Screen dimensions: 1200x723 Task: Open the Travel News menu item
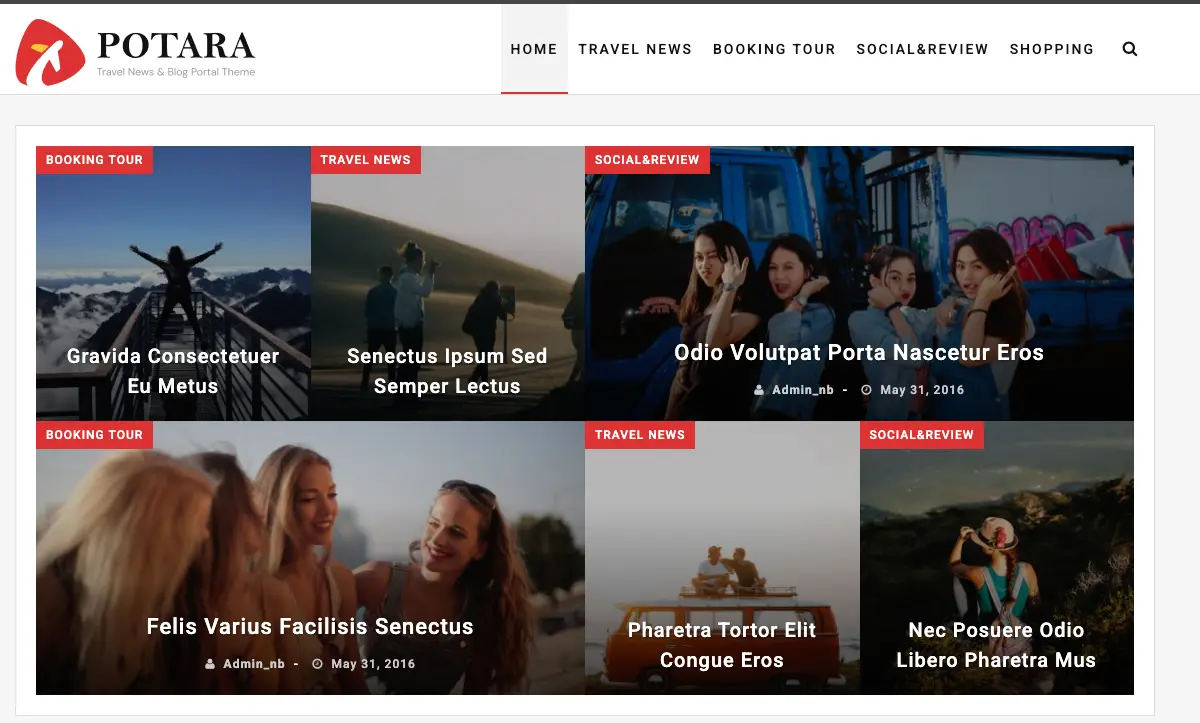click(635, 49)
